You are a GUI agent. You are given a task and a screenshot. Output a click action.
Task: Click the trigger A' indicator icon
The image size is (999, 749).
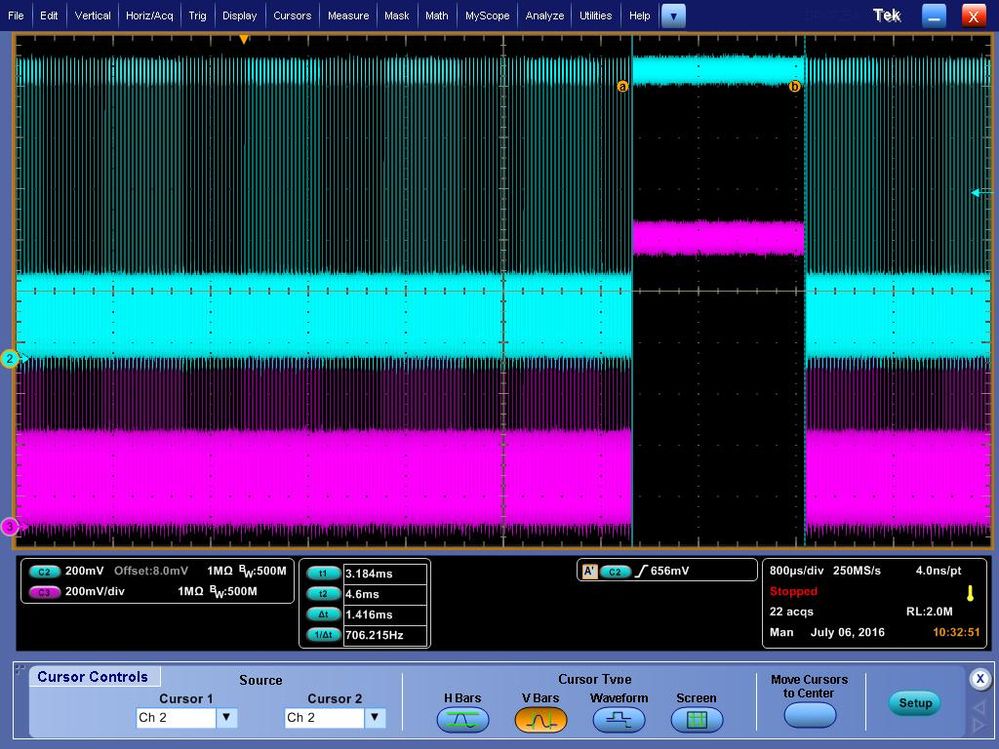[589, 571]
